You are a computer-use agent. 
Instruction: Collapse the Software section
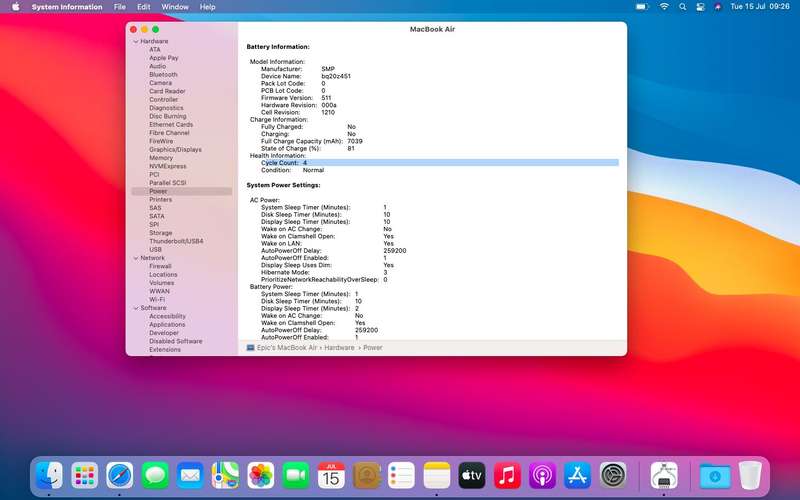(136, 308)
